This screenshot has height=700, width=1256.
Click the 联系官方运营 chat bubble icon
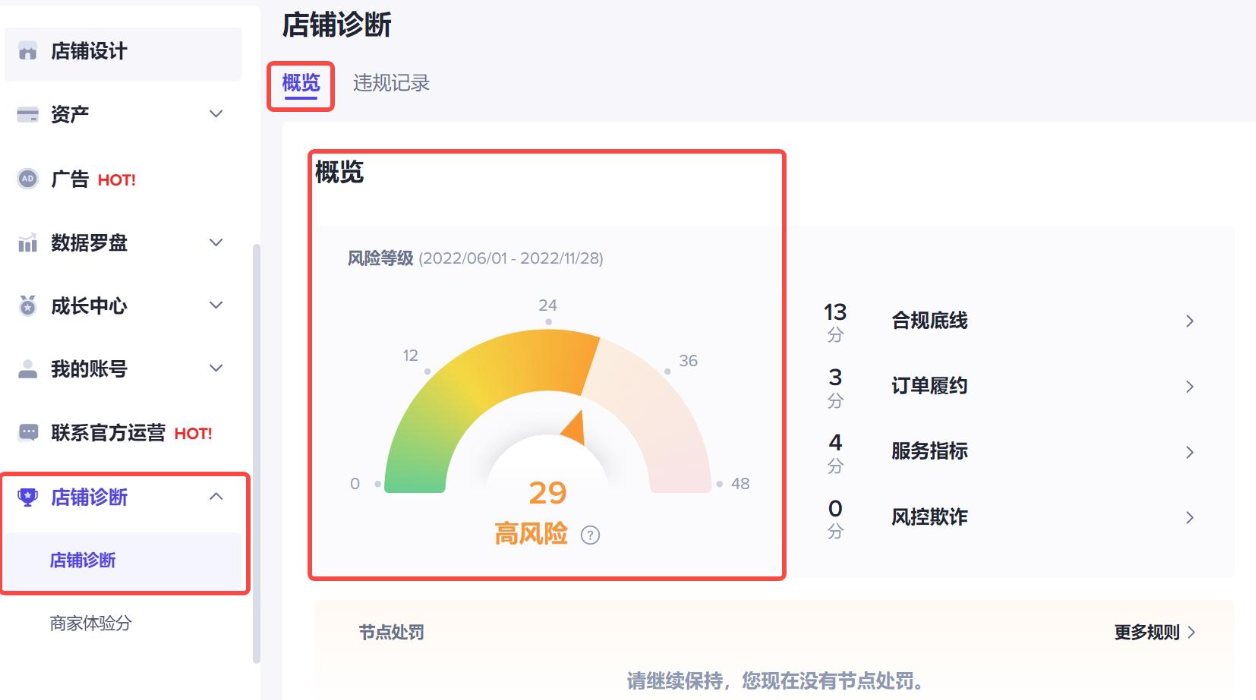(x=28, y=433)
